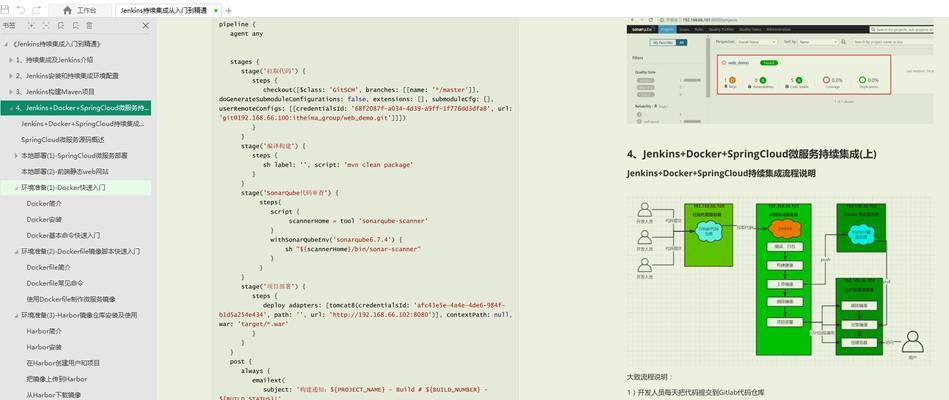The image size is (949, 400).
Task: Open bookmark Docker安装
Action: tap(44, 219)
